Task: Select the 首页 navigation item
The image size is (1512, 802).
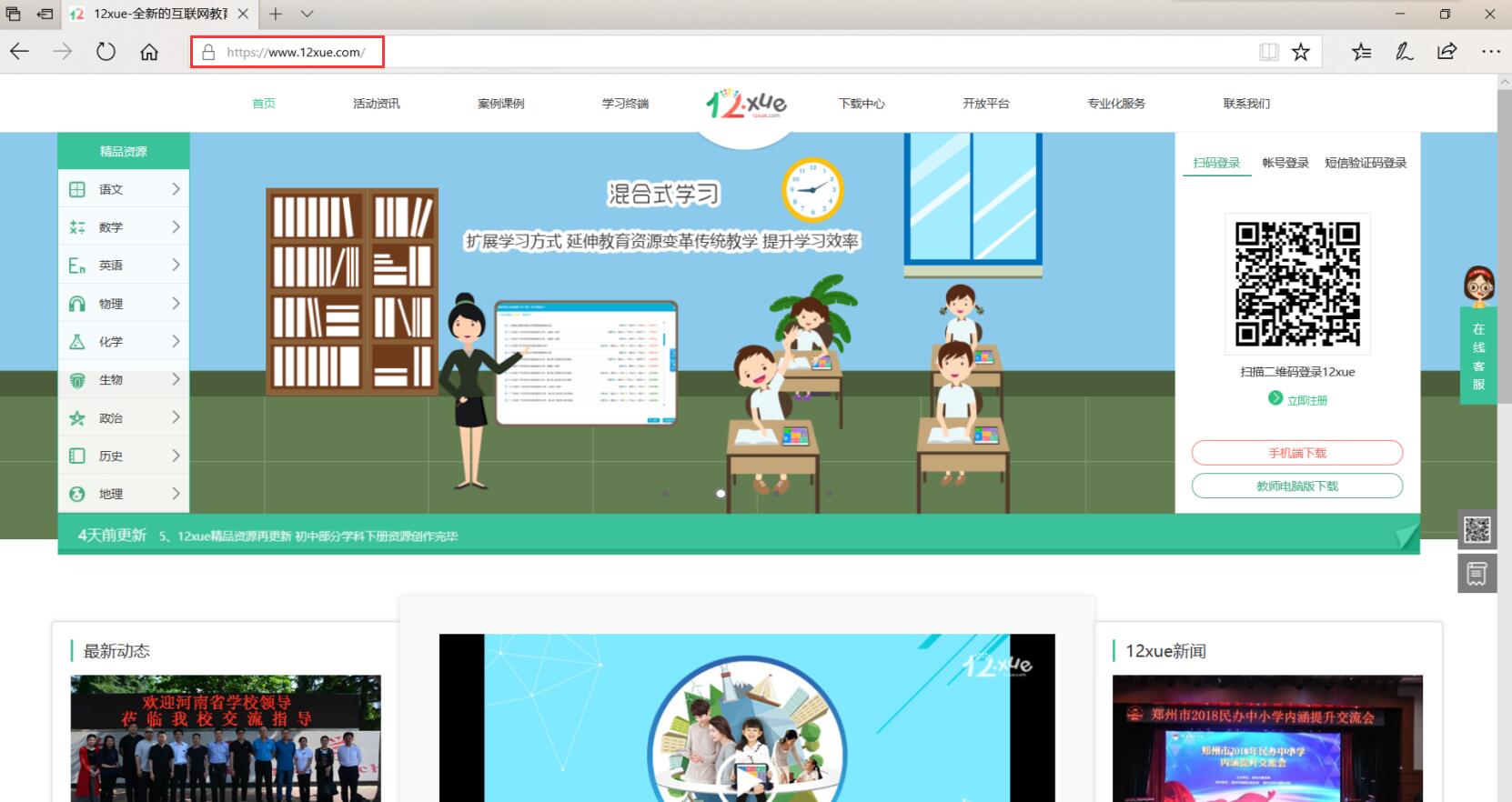Action: (x=264, y=104)
